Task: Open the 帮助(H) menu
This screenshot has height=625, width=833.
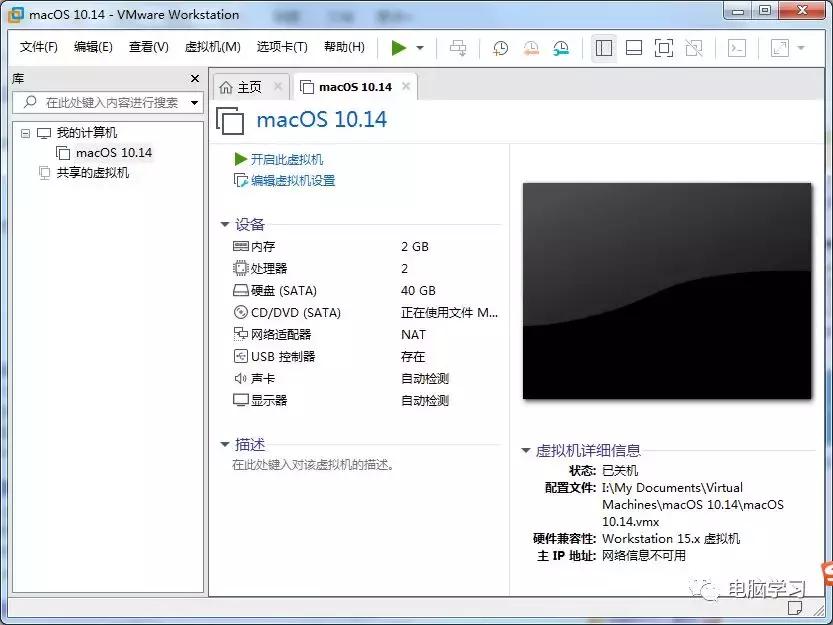Action: (x=344, y=47)
